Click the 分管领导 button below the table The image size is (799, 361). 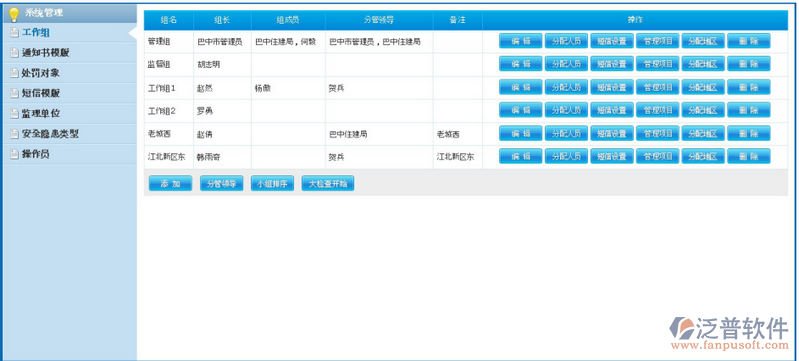[221, 184]
